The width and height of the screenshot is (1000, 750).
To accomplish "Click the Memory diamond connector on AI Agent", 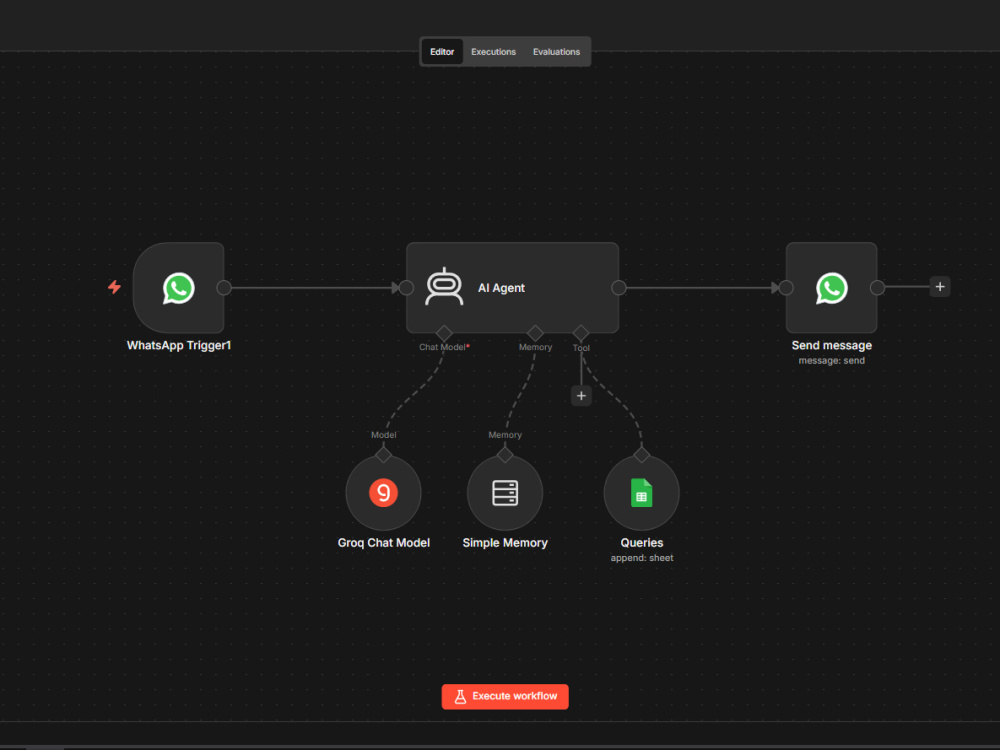I will click(535, 333).
